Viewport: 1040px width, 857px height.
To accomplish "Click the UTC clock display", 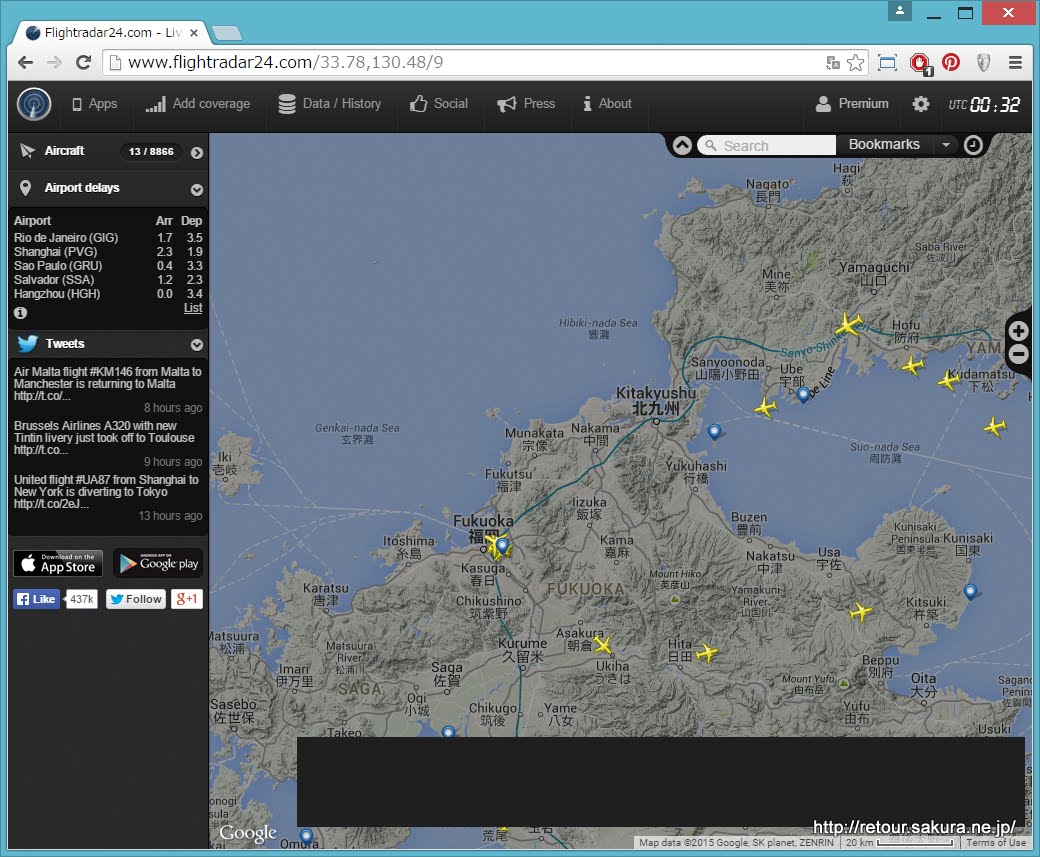I will (984, 104).
